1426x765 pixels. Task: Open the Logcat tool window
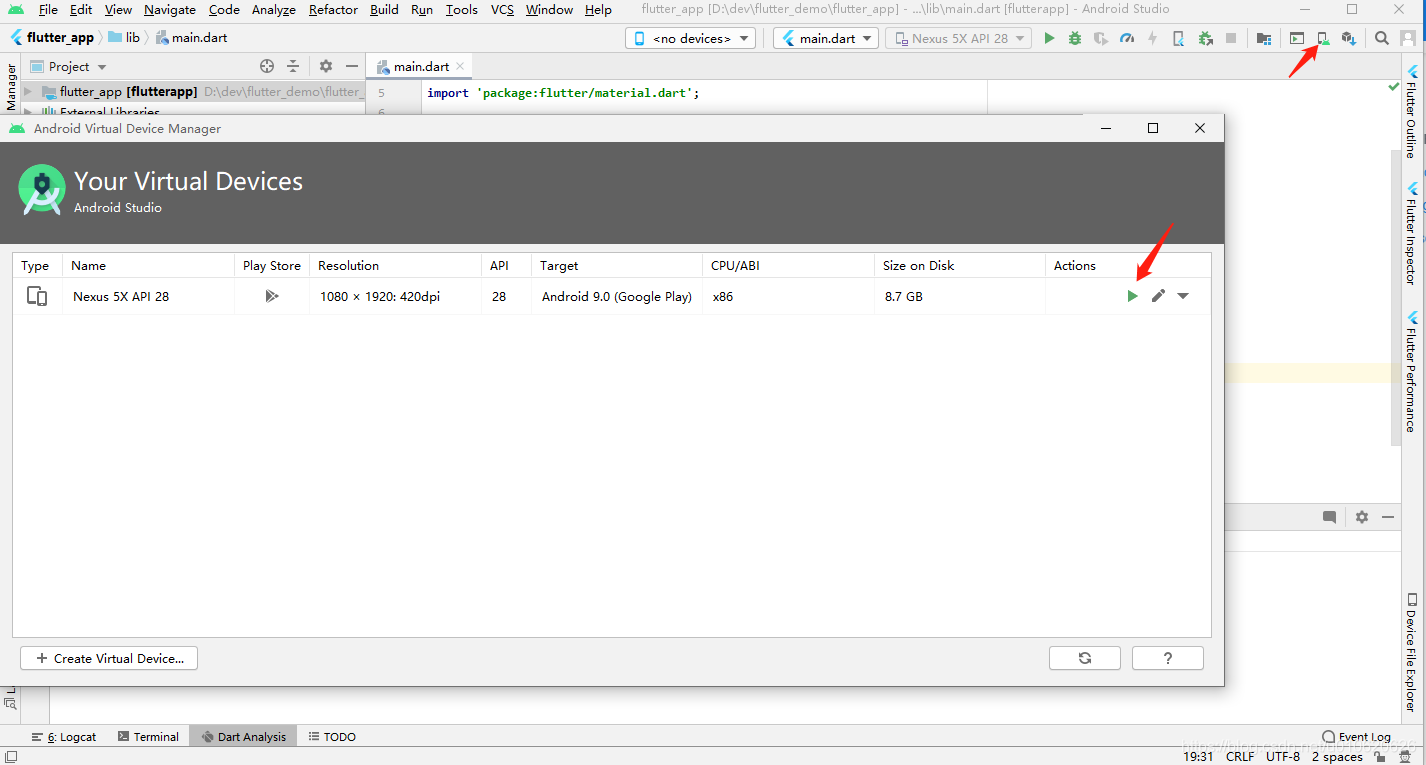click(x=65, y=736)
